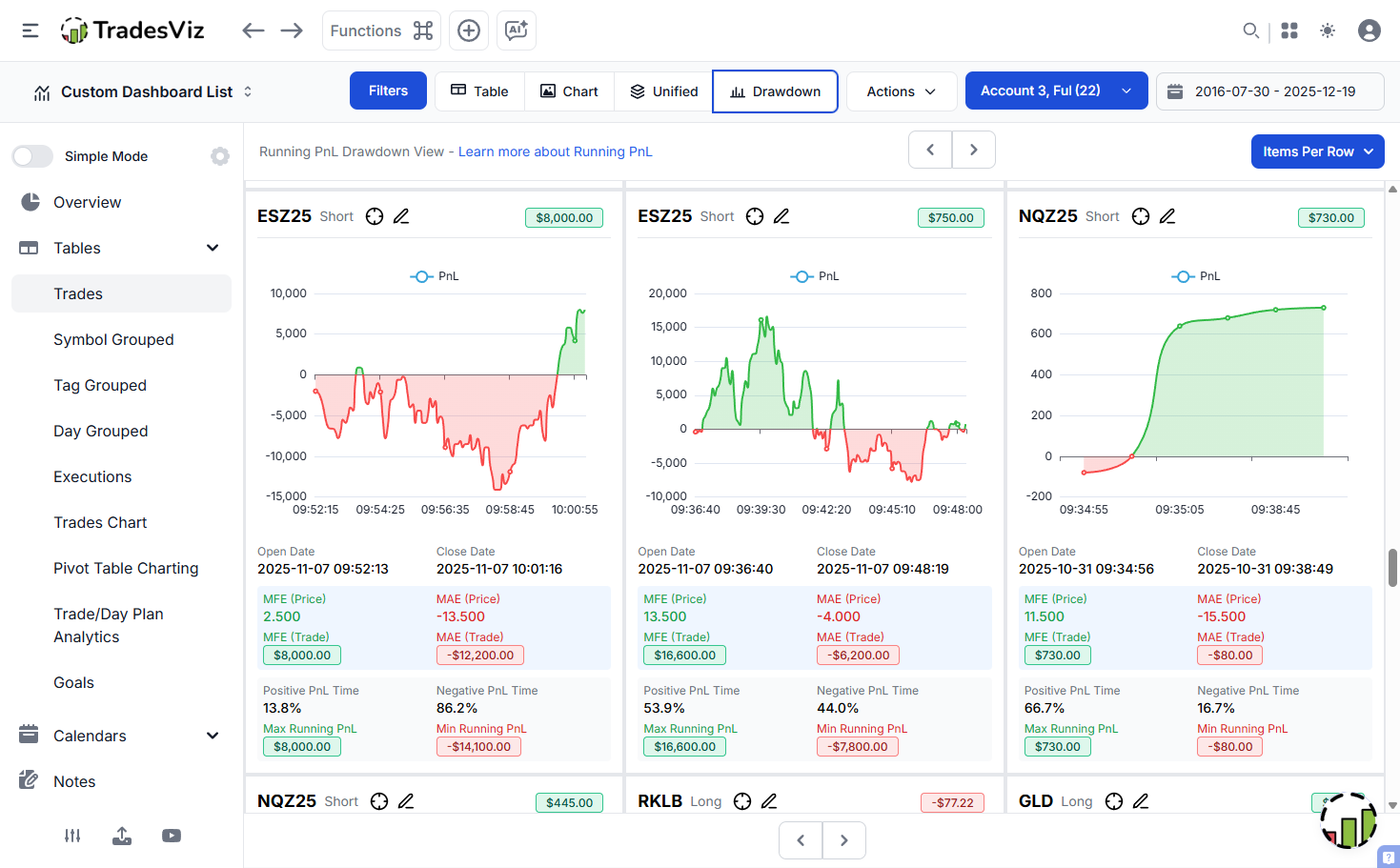Open the YouTube tutorials icon in sidebar
Screen dimensions: 1400x868
coord(171,836)
